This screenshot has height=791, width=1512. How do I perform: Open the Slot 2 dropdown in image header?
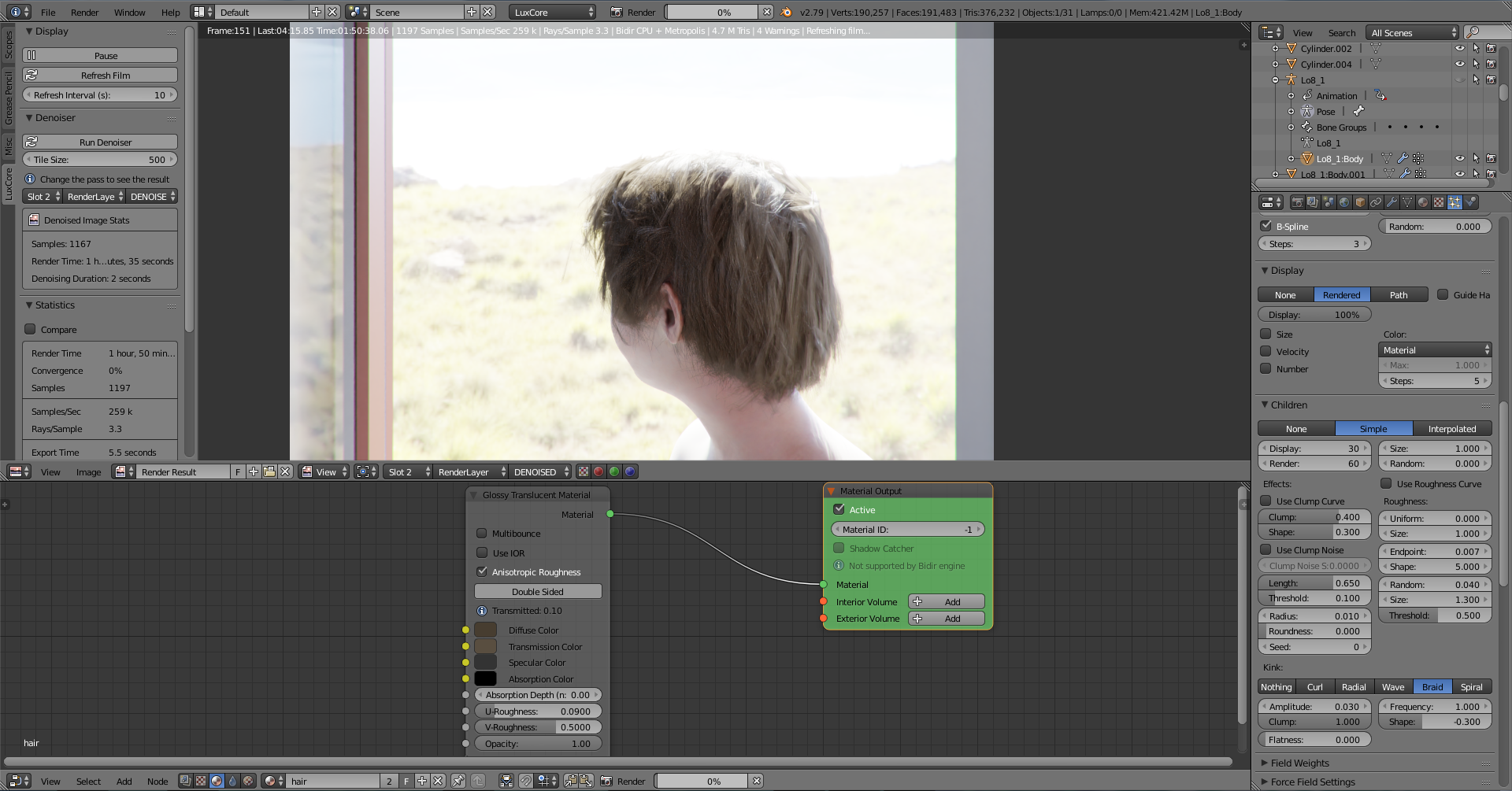(x=408, y=471)
